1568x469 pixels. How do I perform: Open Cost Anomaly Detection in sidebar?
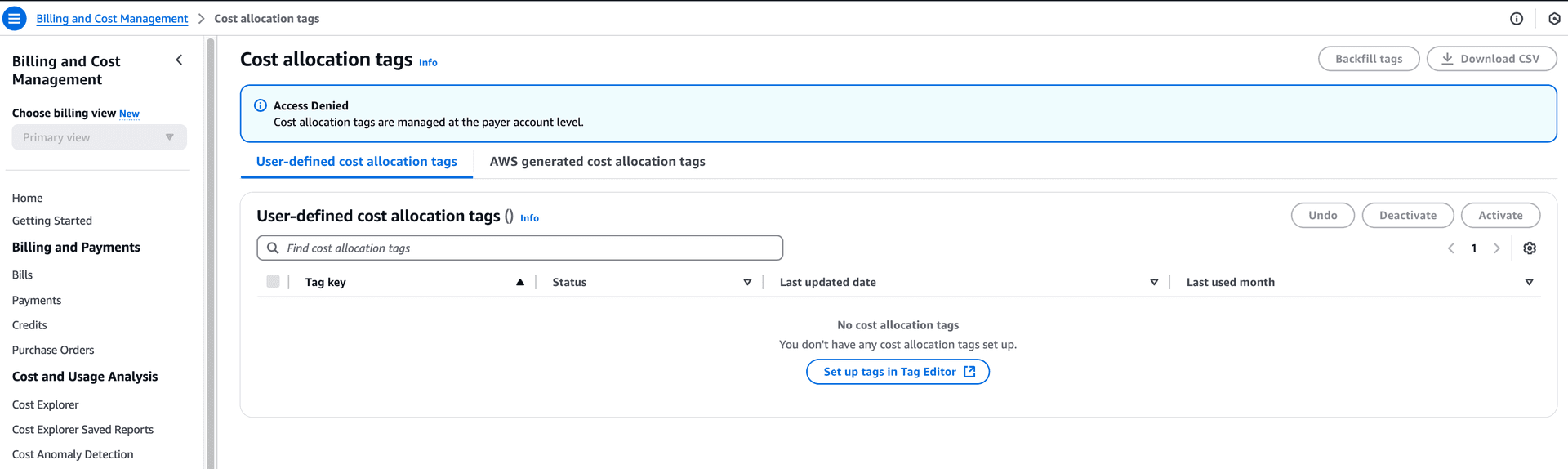[73, 454]
